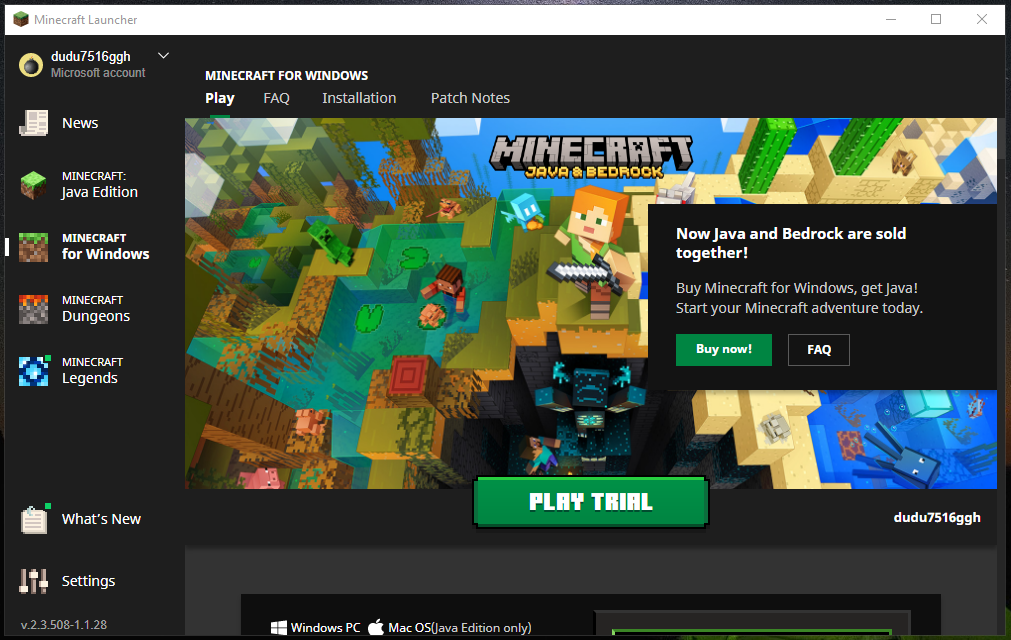Open What's New clipboard icon

pyautogui.click(x=34, y=519)
